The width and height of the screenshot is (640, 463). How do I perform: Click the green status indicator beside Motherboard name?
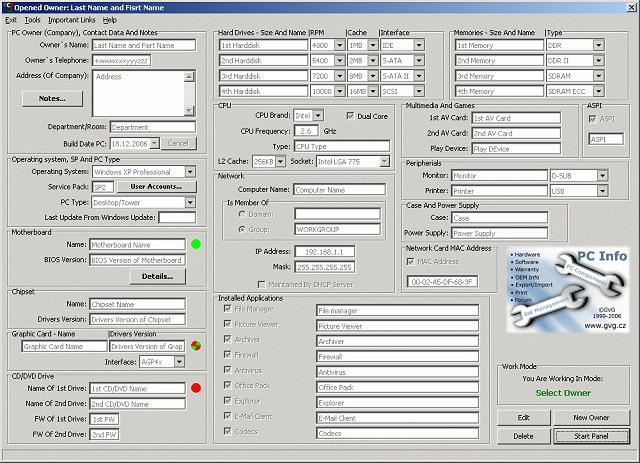click(196, 243)
